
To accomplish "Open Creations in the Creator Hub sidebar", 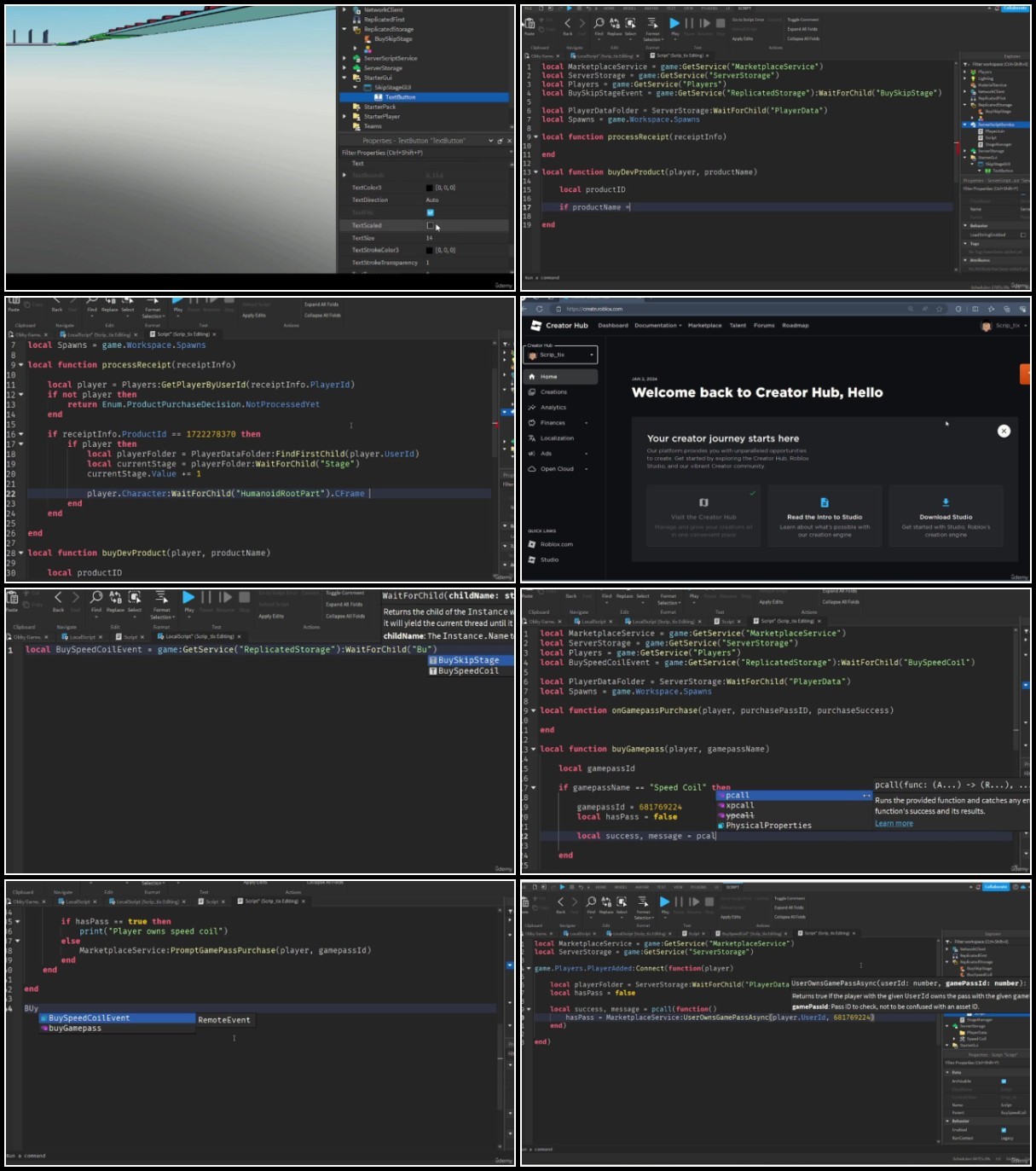I will [x=553, y=392].
